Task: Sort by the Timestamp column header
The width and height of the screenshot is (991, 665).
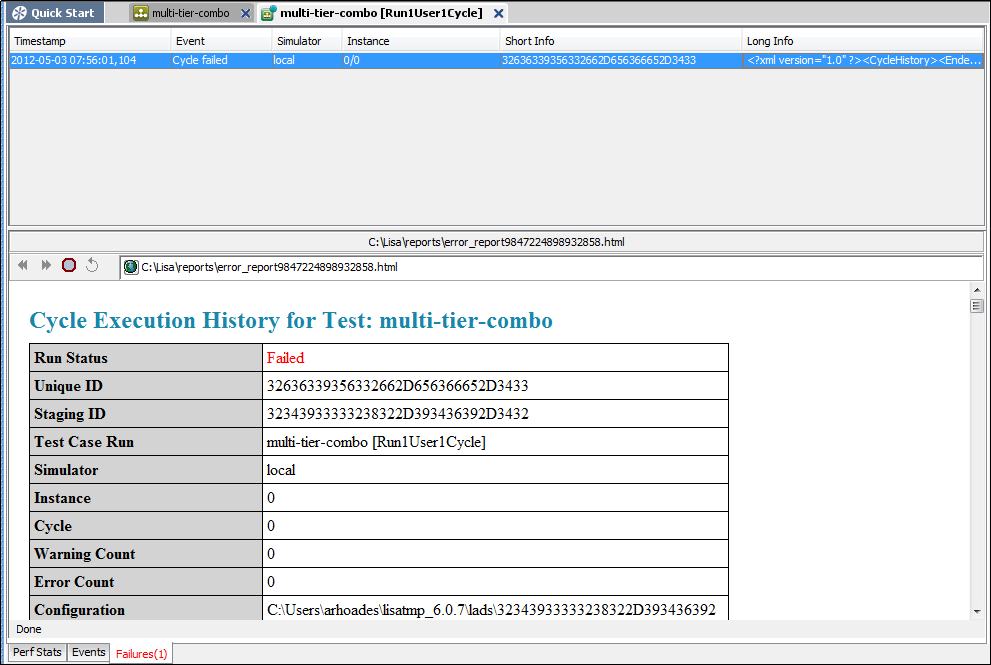Action: (x=88, y=40)
